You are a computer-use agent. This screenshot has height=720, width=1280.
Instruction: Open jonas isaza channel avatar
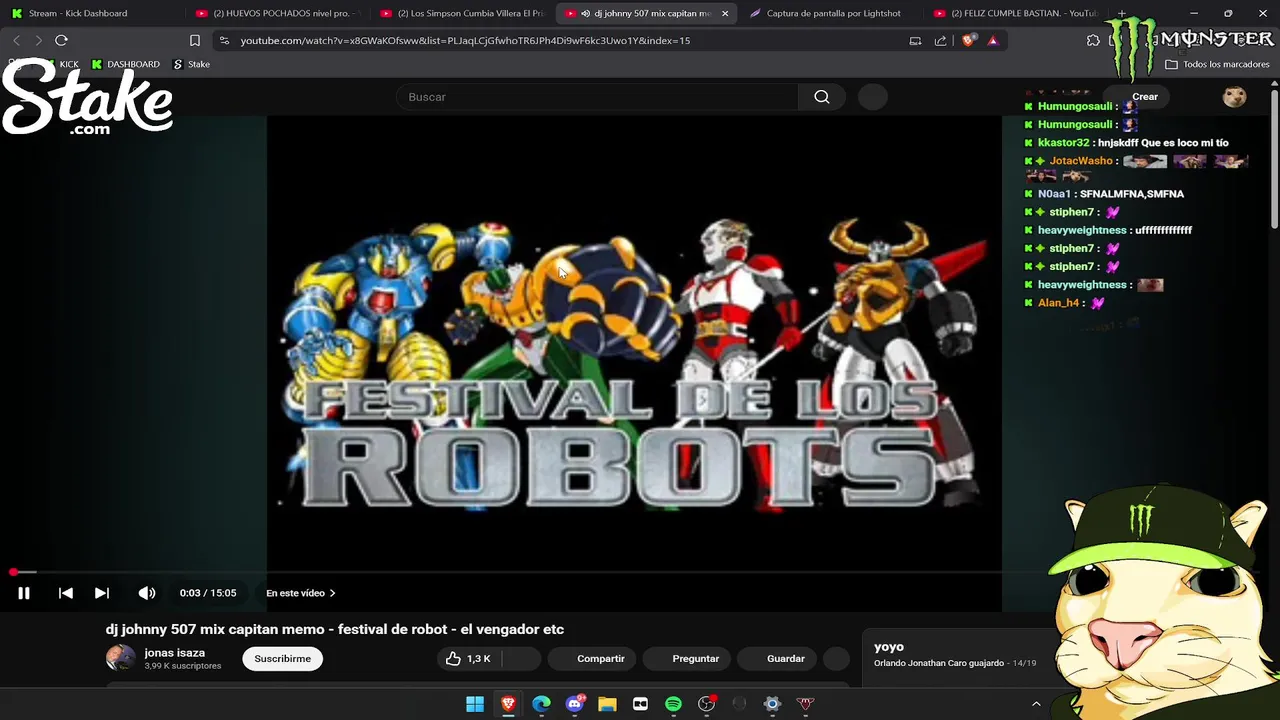tap(120, 658)
